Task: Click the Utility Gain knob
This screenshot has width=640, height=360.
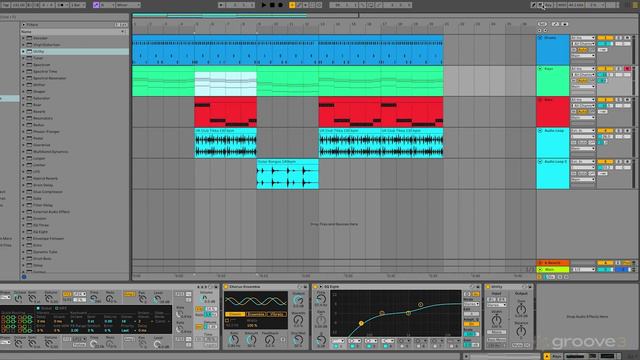Action: (x=521, y=309)
